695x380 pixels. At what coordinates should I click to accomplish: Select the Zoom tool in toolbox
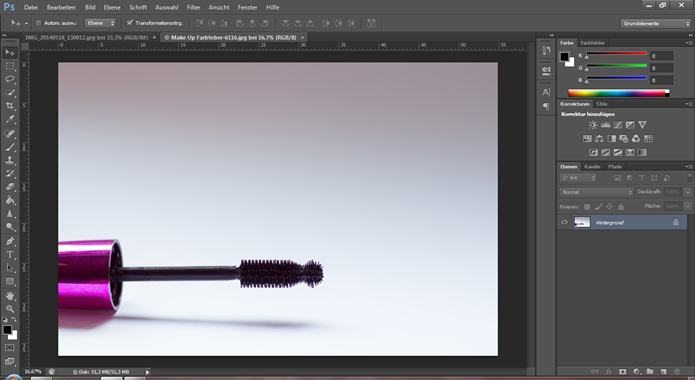point(10,309)
